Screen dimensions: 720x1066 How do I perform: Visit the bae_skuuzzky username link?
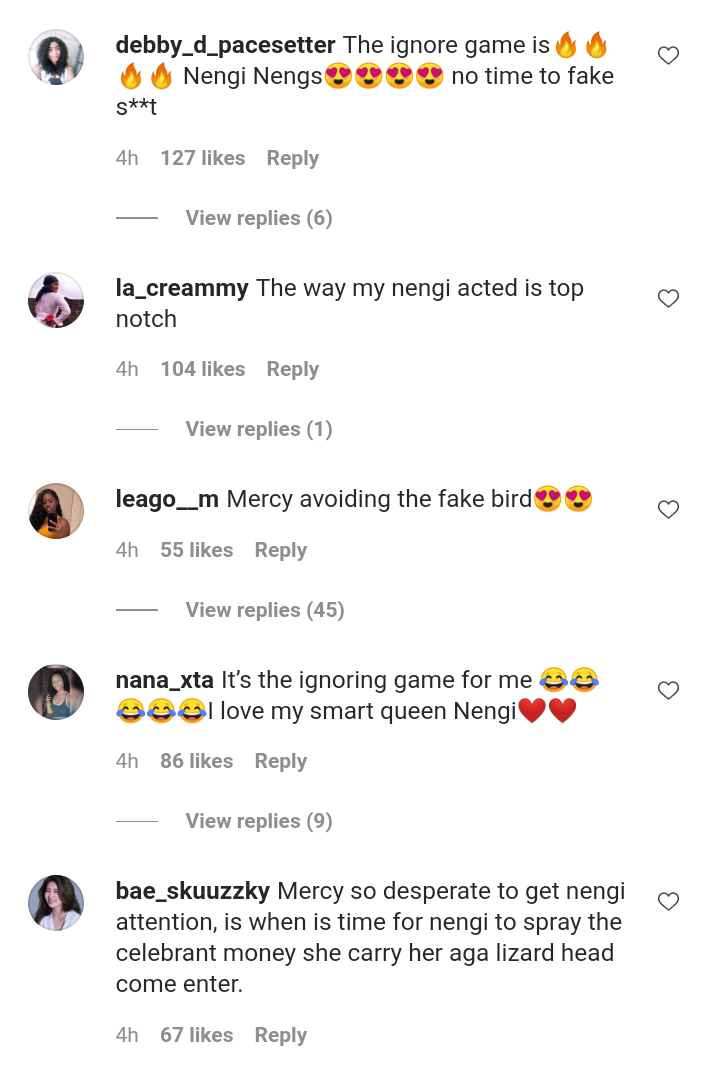point(193,891)
